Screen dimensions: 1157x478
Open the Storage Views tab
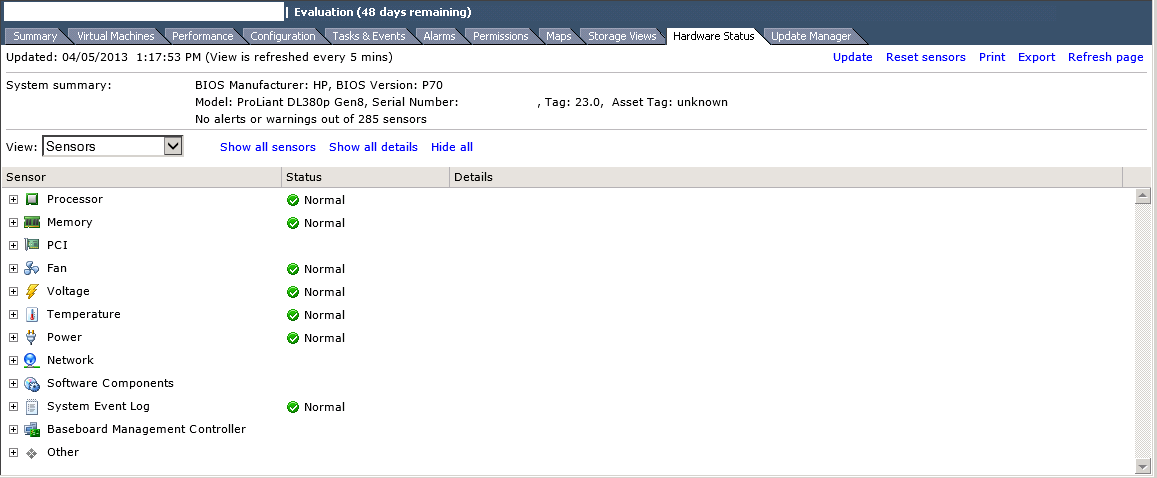tap(622, 36)
